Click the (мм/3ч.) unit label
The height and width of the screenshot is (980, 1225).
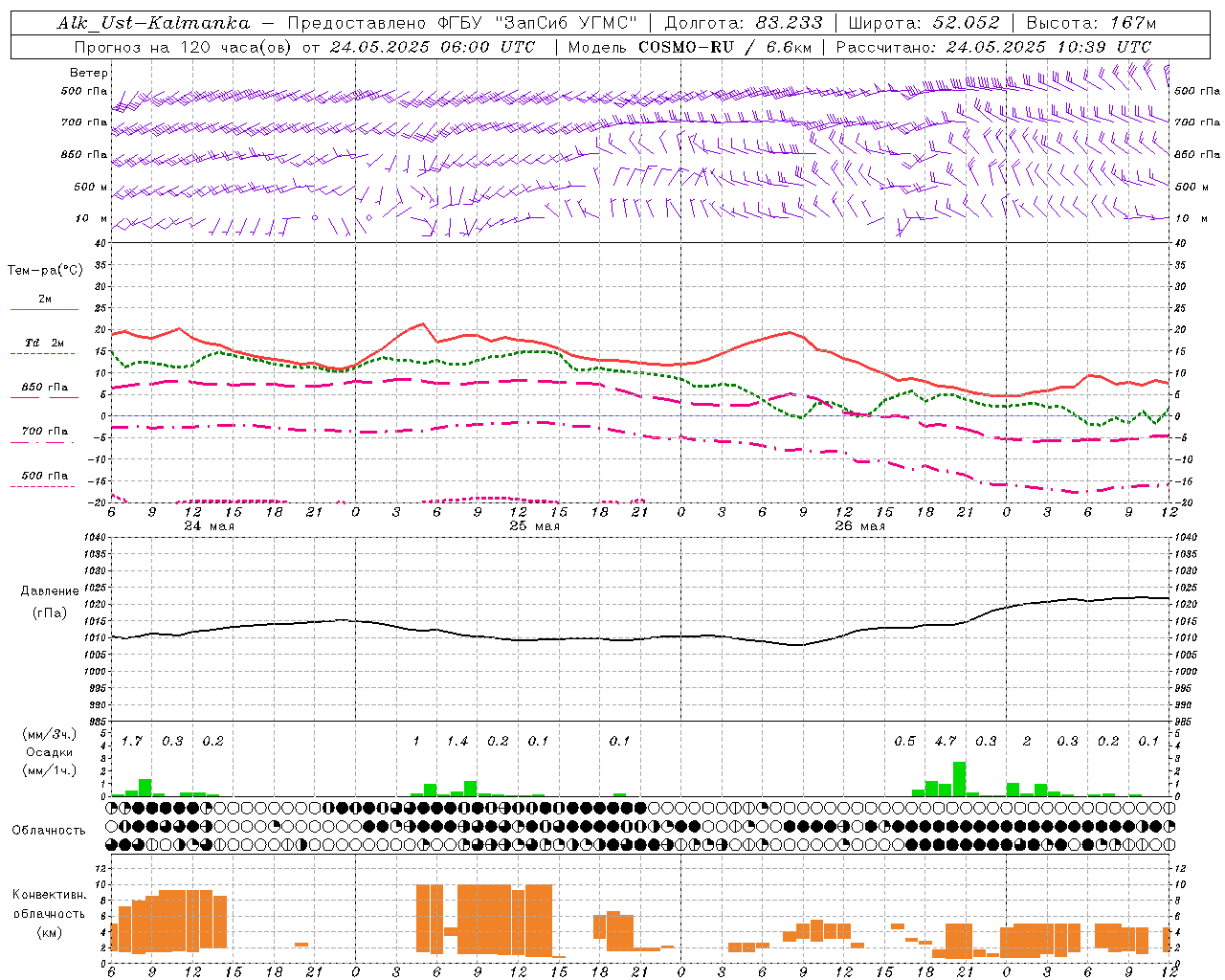50,734
